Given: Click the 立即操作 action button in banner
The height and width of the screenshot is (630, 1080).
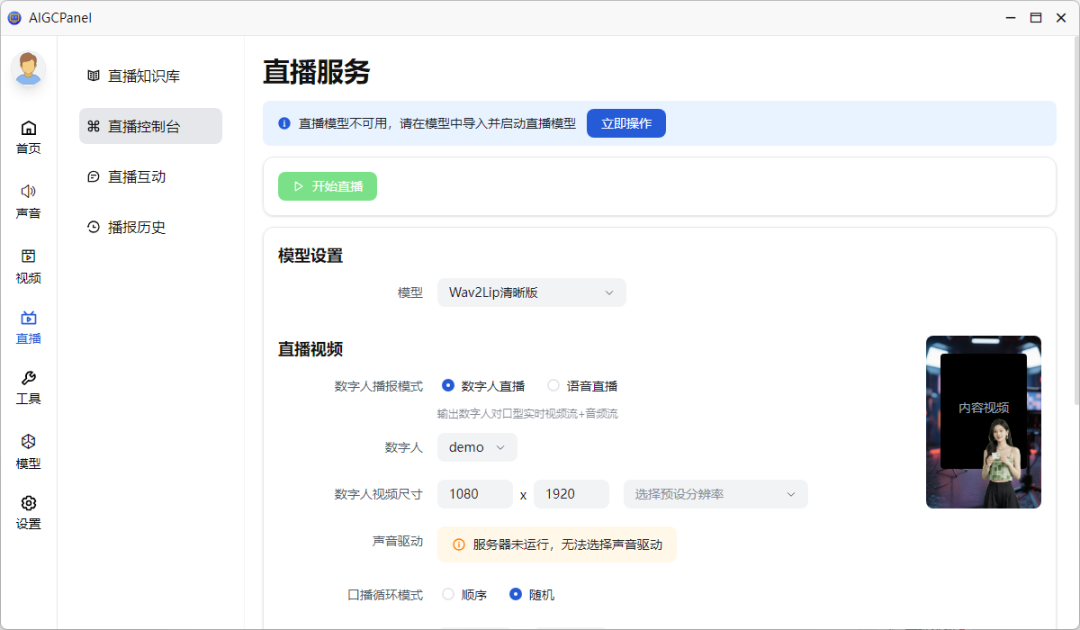Looking at the screenshot, I should (x=626, y=123).
